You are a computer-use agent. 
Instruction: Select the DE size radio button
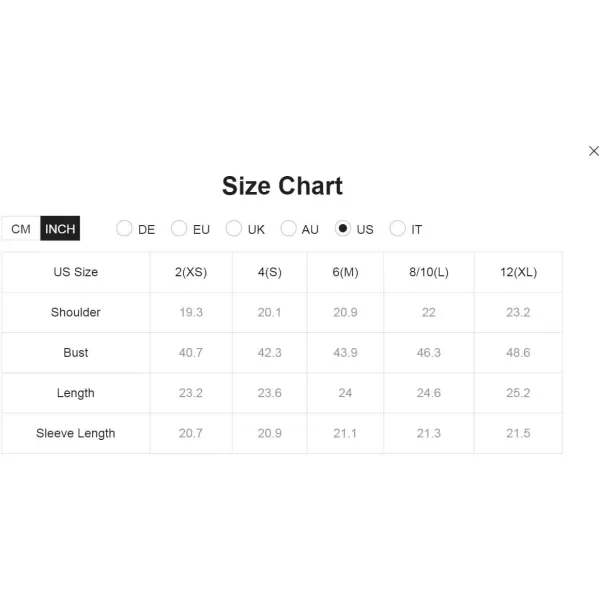point(124,228)
